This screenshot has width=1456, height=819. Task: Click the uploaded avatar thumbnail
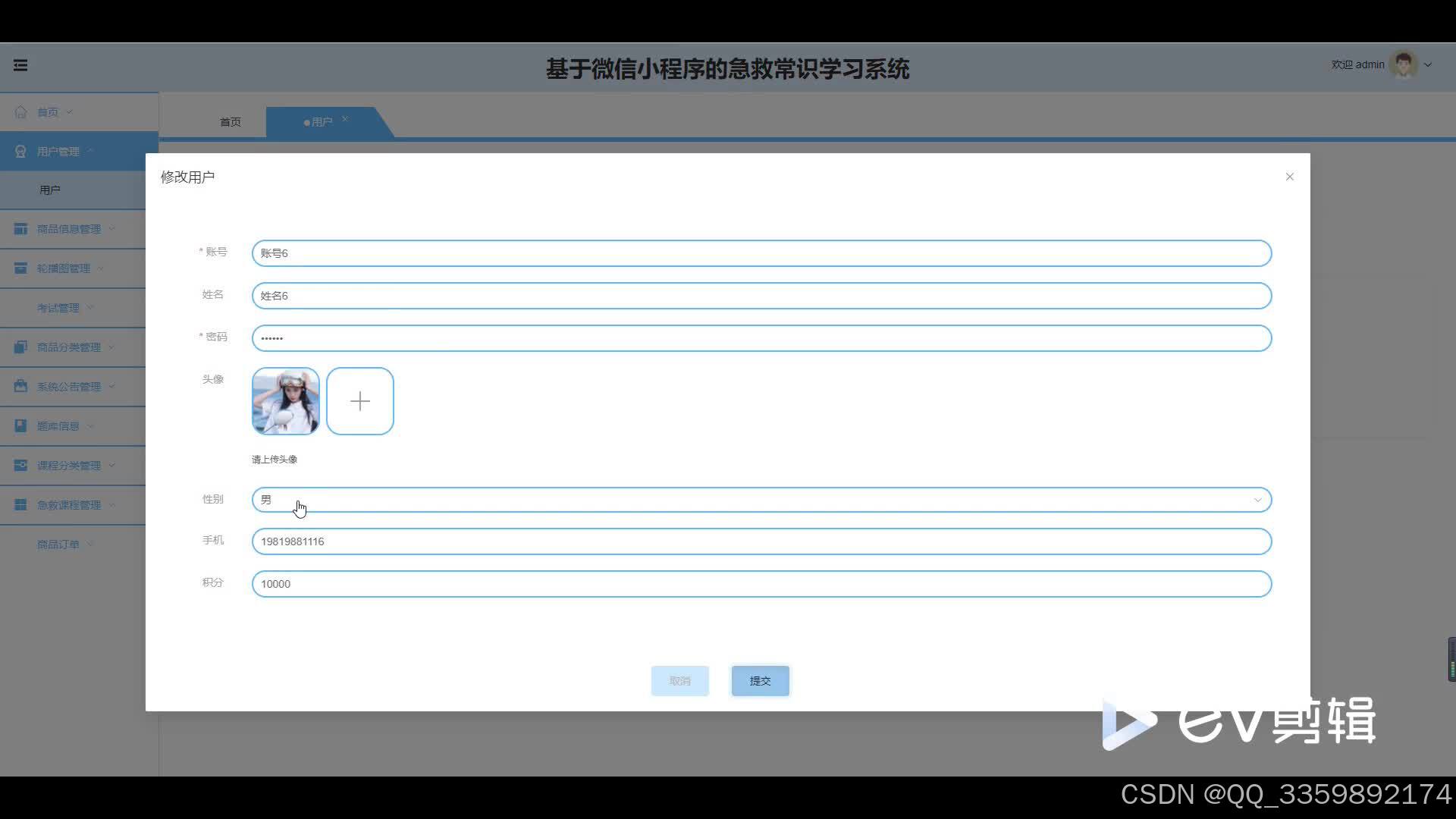(x=286, y=401)
